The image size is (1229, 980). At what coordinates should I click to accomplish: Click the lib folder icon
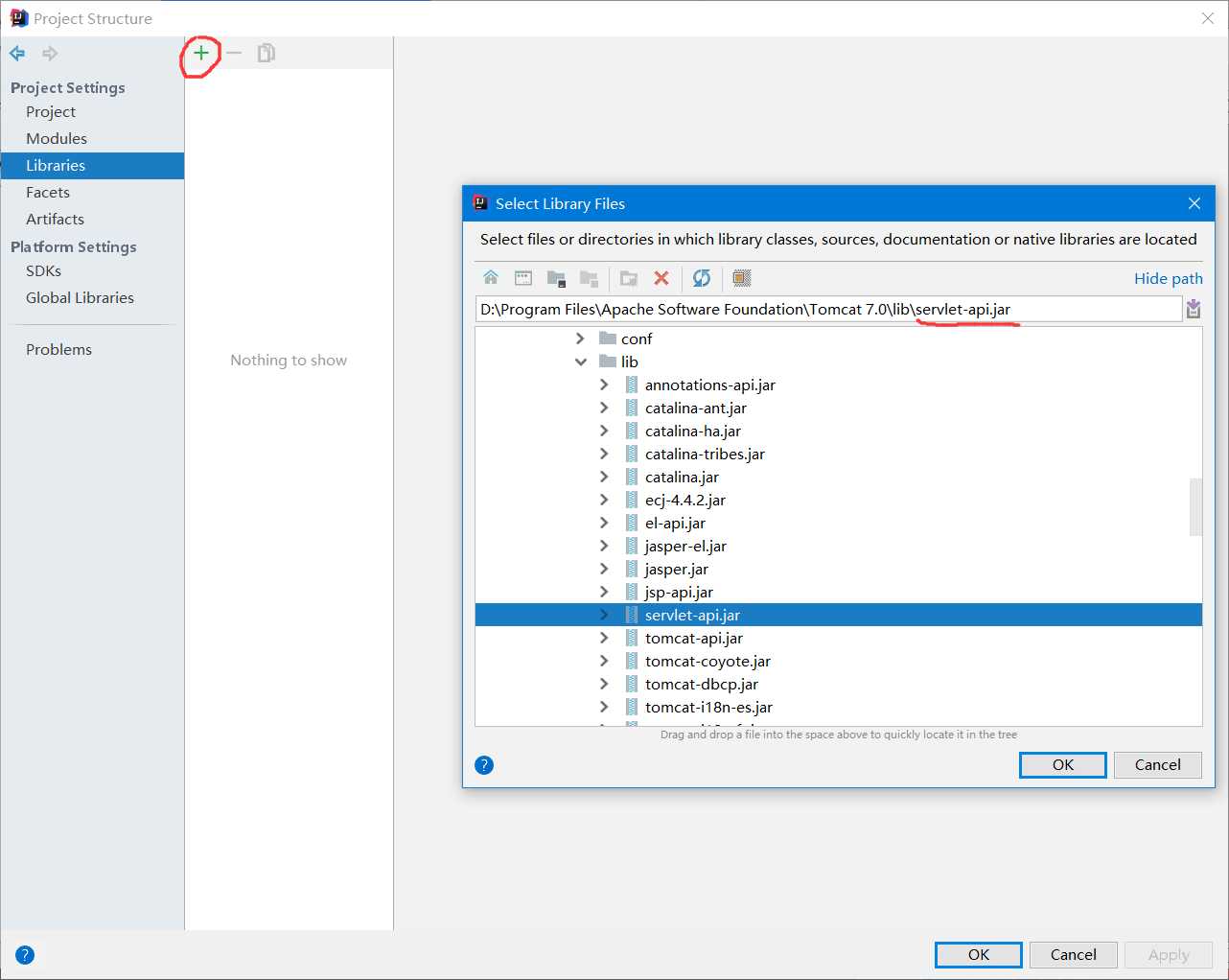tap(608, 362)
